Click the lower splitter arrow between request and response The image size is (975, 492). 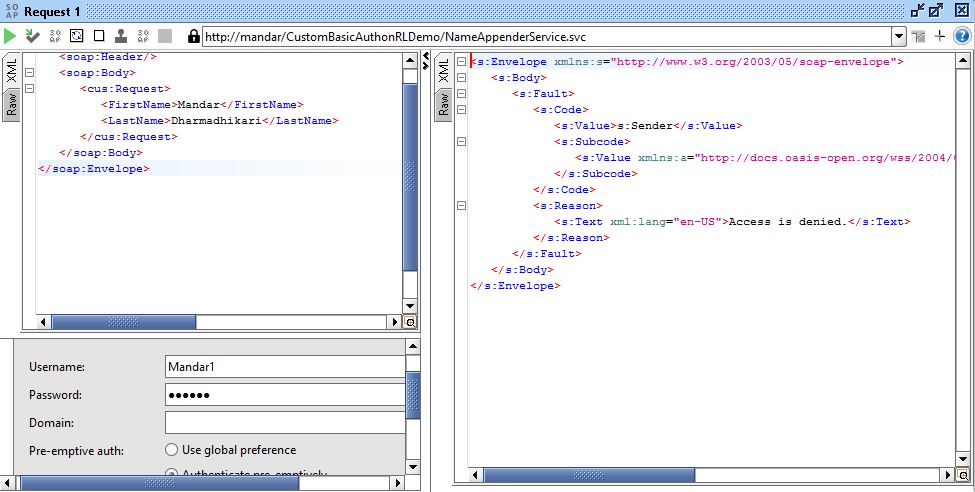click(x=426, y=65)
